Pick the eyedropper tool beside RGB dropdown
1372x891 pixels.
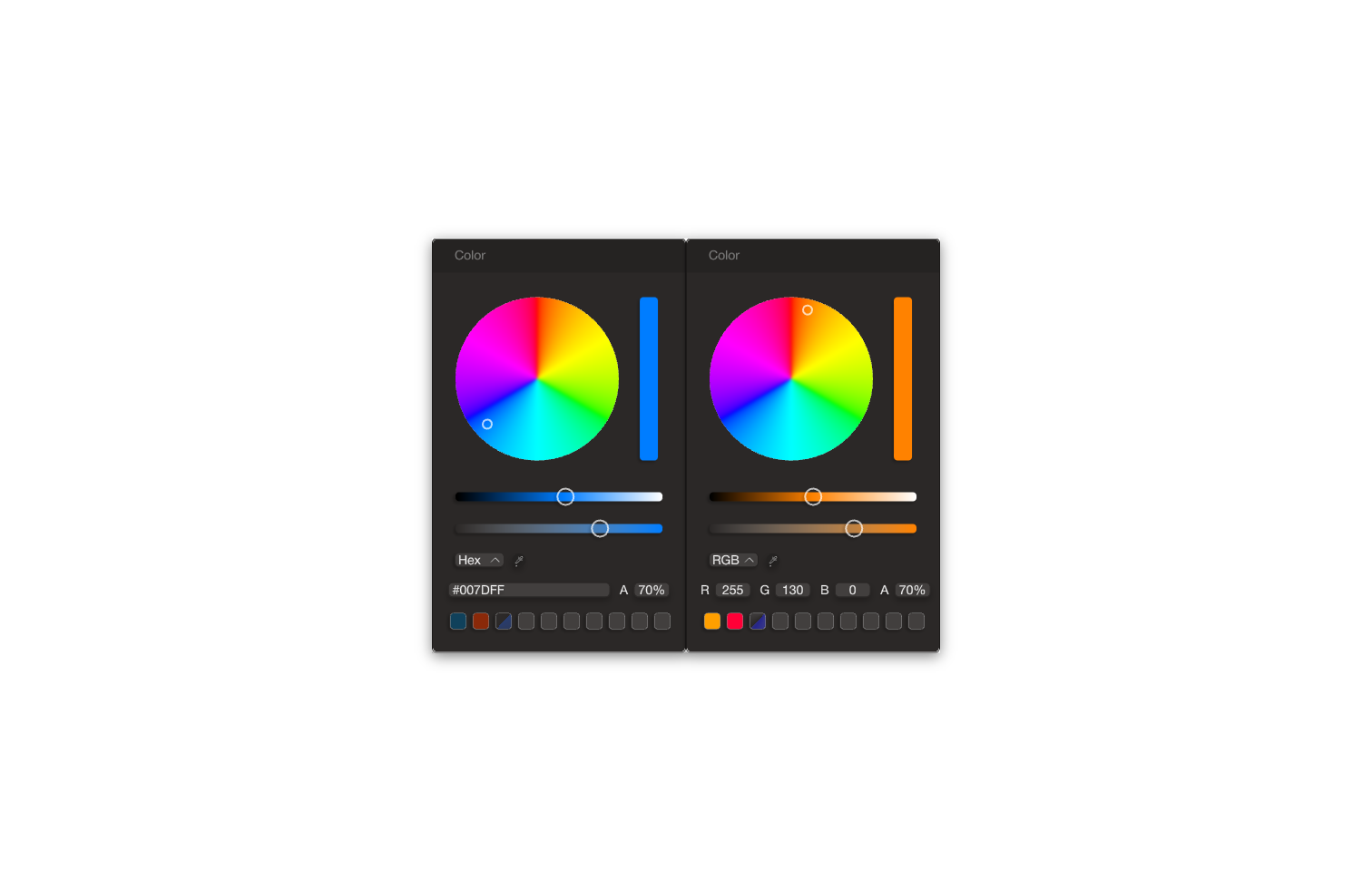pyautogui.click(x=773, y=561)
